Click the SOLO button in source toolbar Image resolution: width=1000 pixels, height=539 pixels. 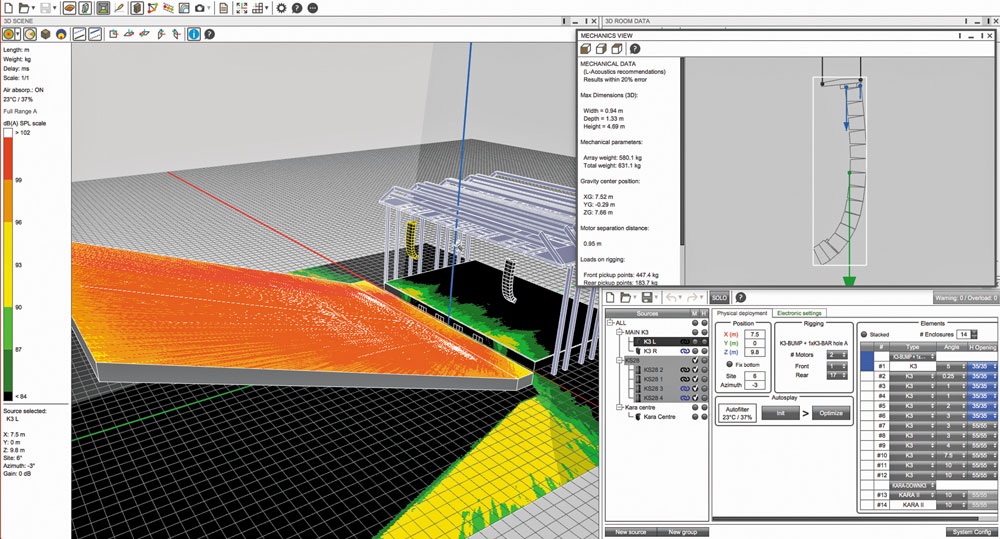[x=719, y=297]
